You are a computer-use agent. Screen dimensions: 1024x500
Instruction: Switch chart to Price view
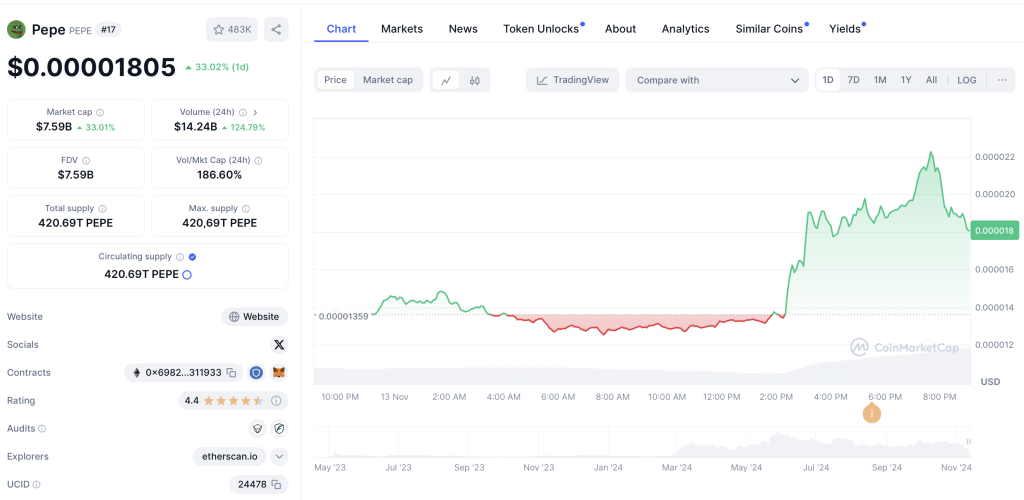(x=336, y=80)
